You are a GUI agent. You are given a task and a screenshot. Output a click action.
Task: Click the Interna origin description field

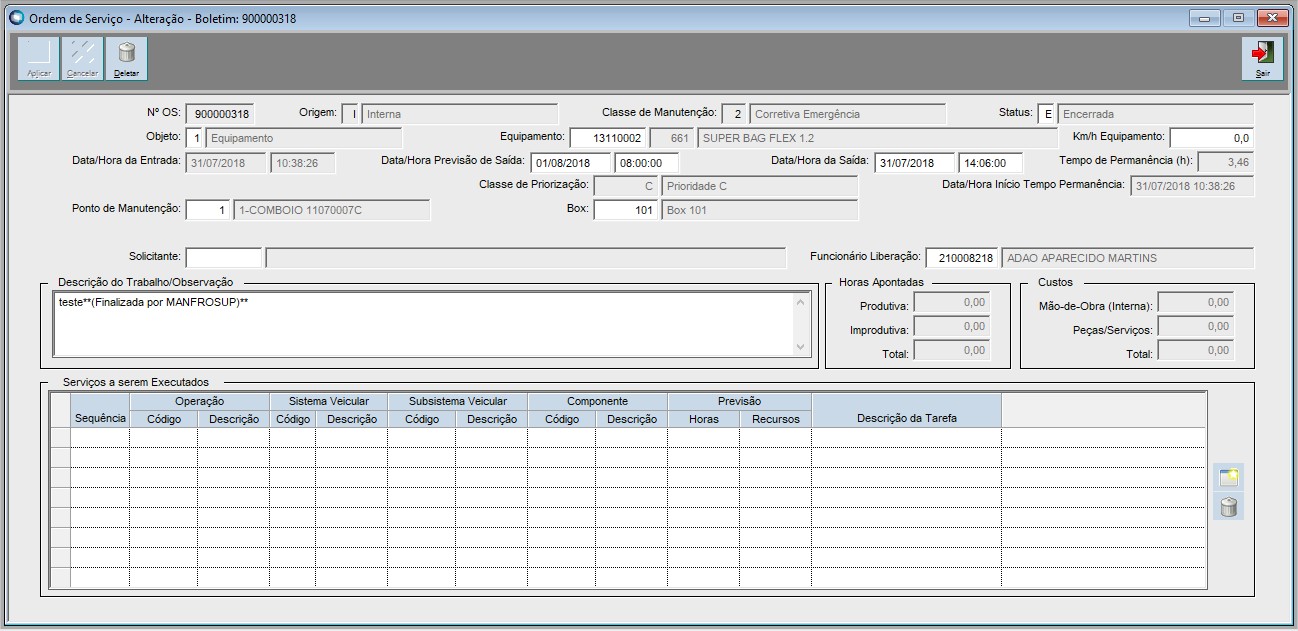pos(460,114)
